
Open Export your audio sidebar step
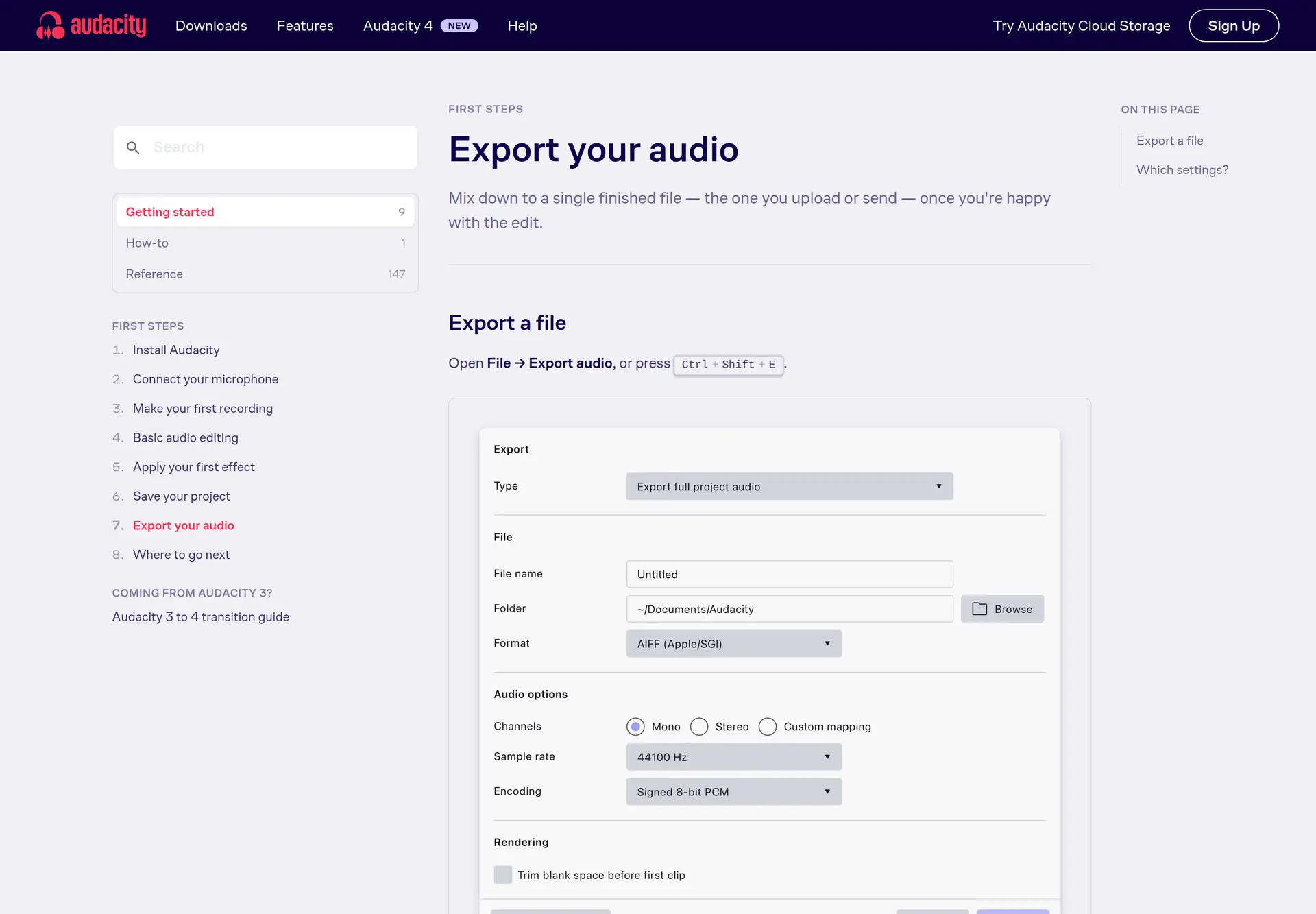184,525
